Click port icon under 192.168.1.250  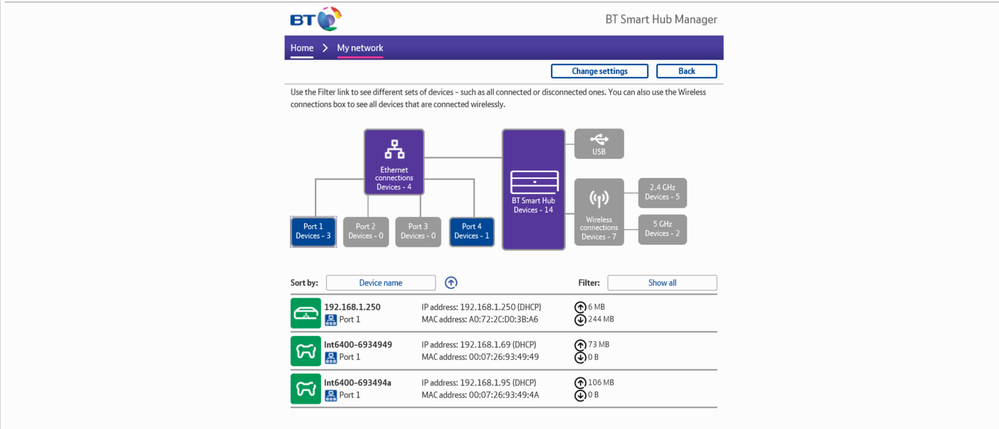[x=331, y=319]
